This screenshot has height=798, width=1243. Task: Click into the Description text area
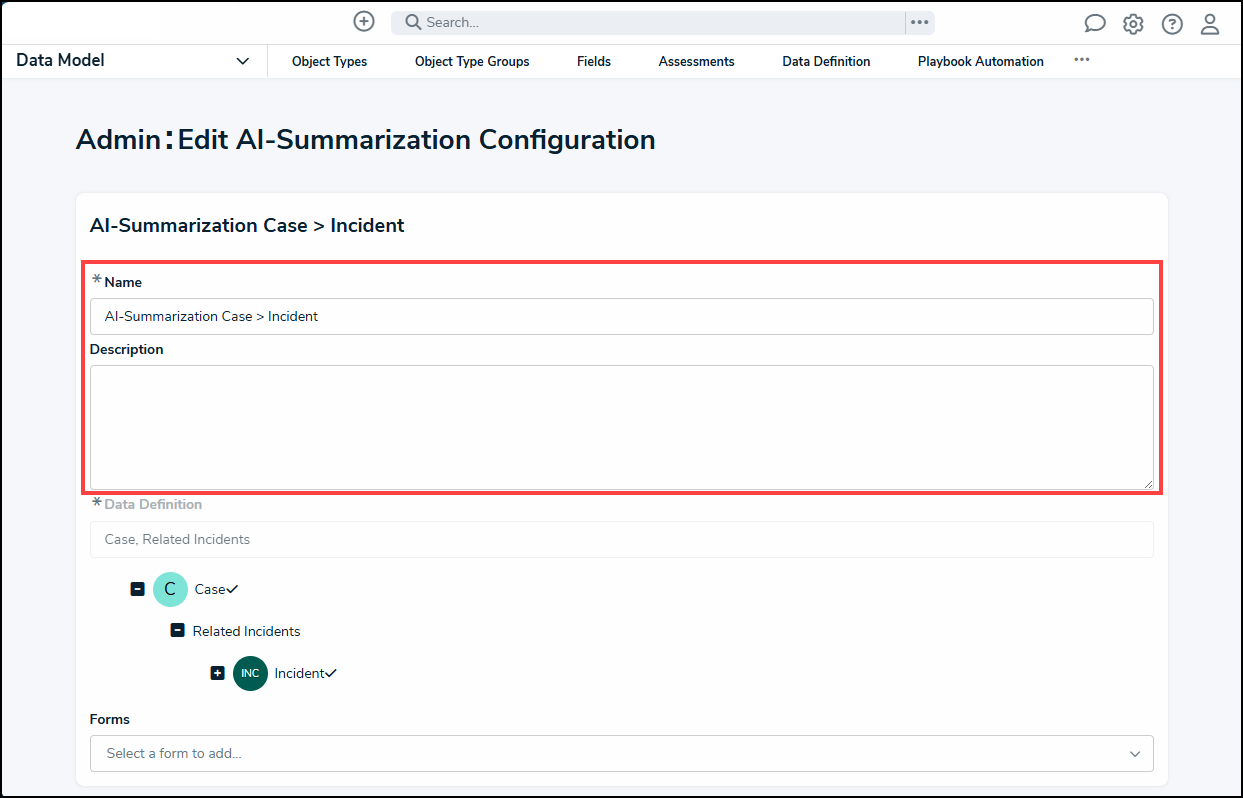point(622,427)
